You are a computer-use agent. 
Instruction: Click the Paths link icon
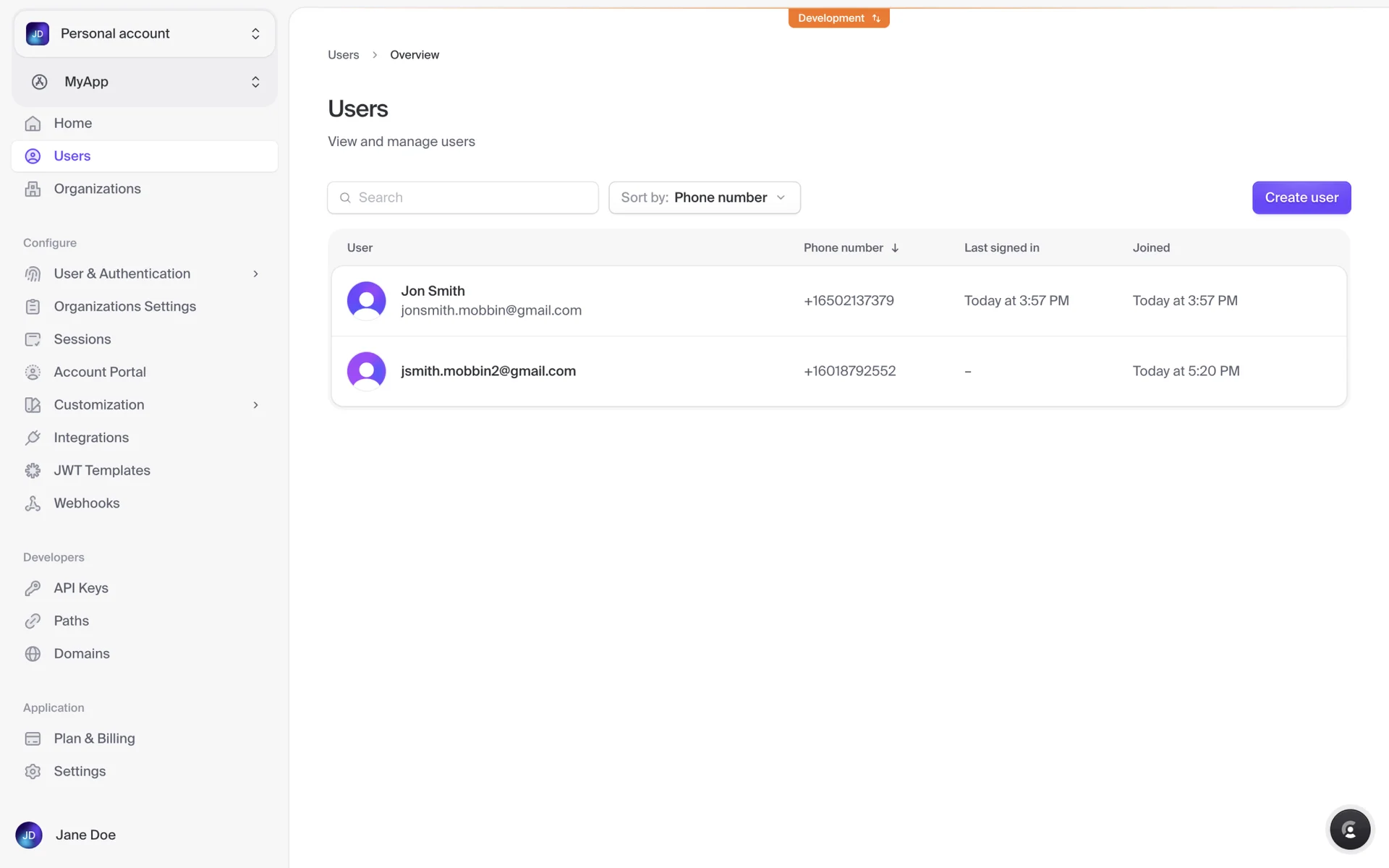(x=33, y=621)
